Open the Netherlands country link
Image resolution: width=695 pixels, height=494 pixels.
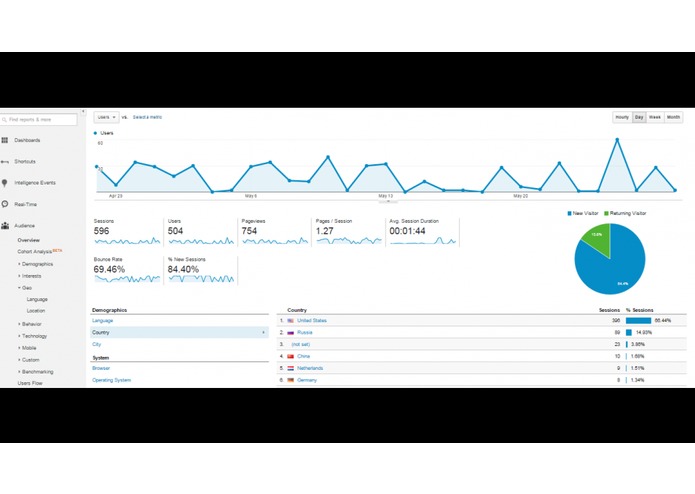pos(310,368)
